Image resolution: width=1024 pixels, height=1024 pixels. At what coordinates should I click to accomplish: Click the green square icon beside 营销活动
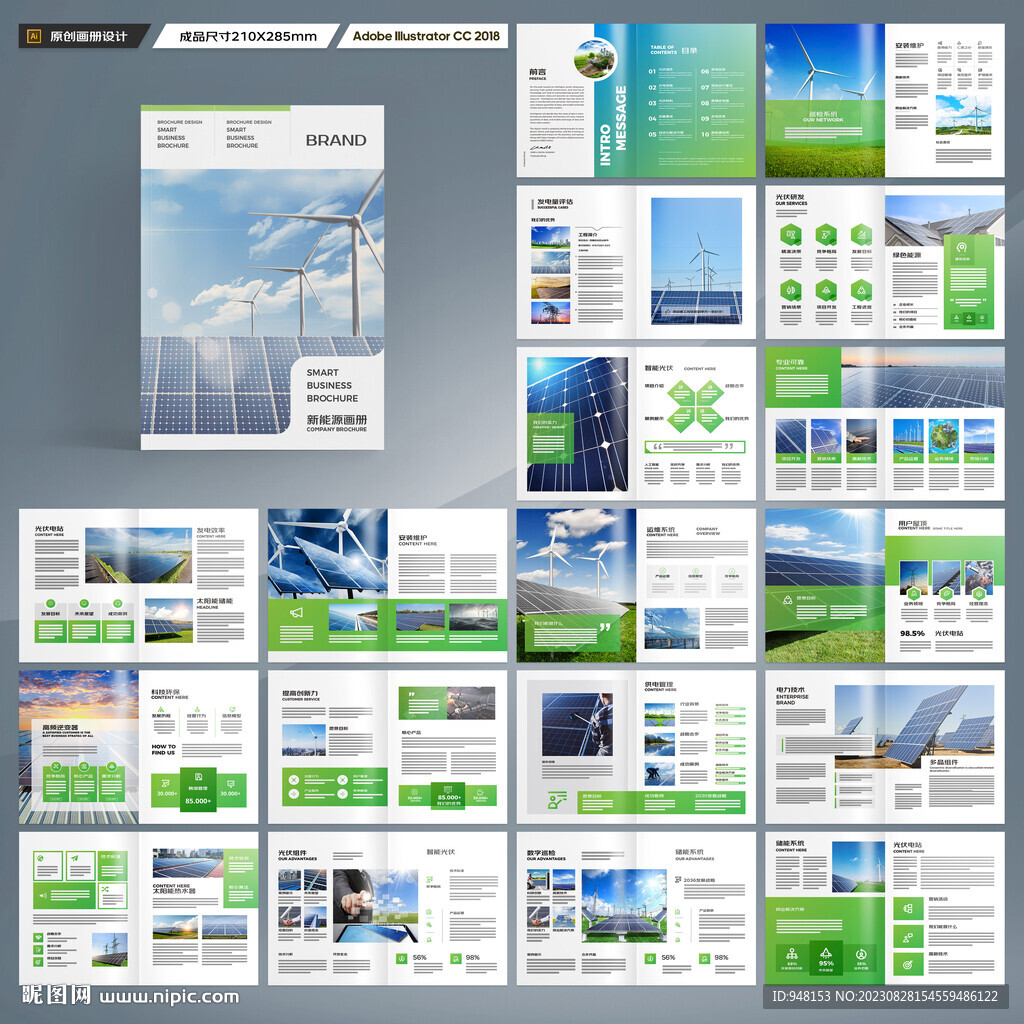click(x=908, y=908)
